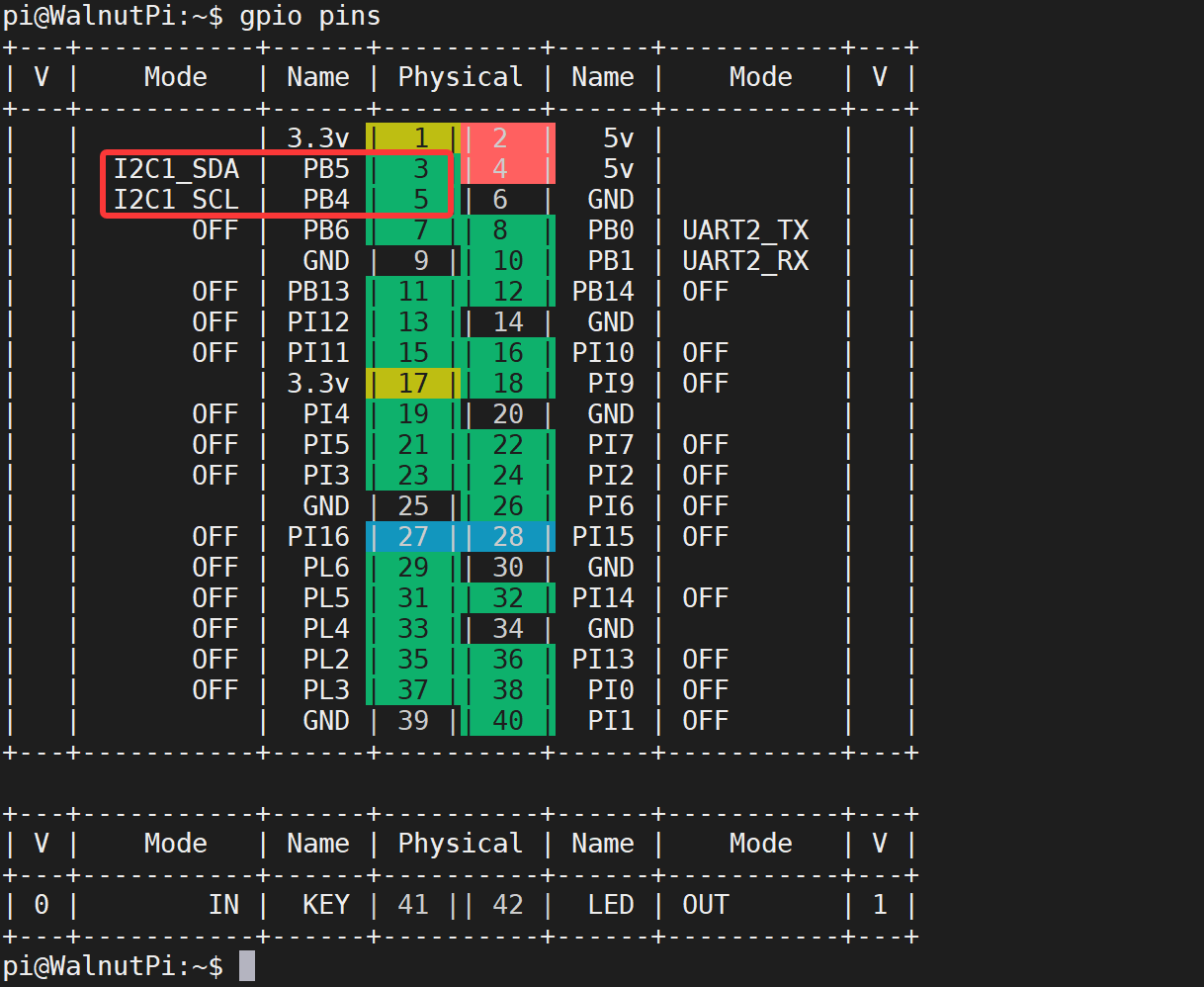The width and height of the screenshot is (1204, 987).
Task: Click the yellow physical pin 17 cell
Action: click(413, 384)
